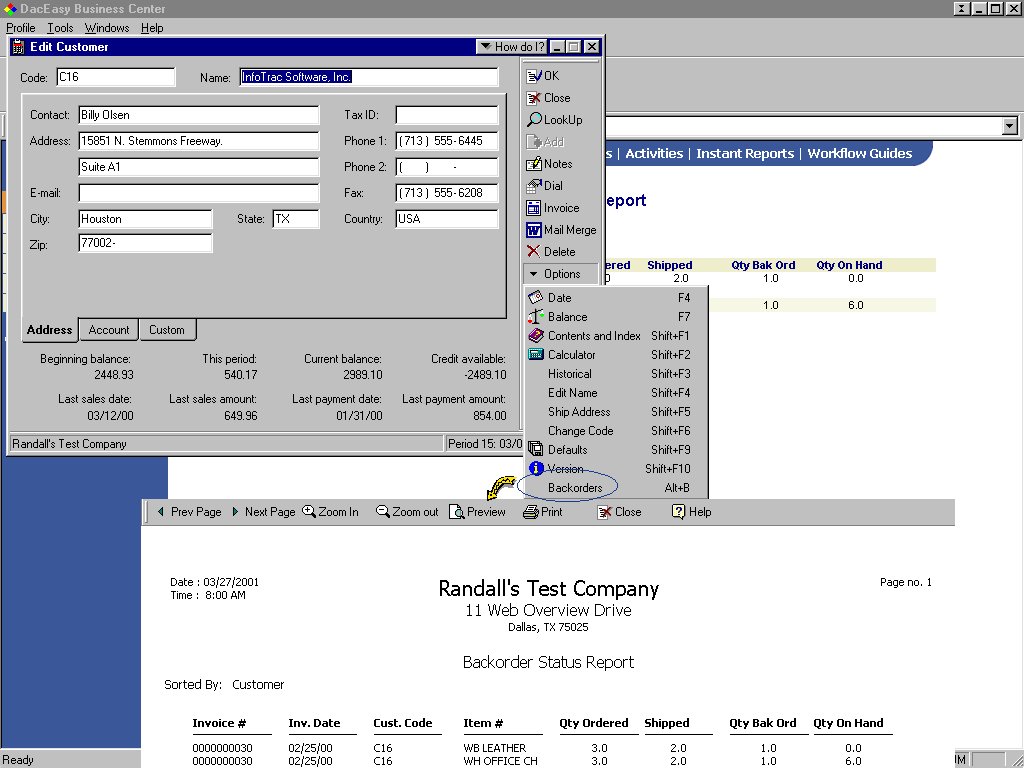Open the Help menu in menu bar
Image resolution: width=1024 pixels, height=768 pixels.
[x=152, y=28]
